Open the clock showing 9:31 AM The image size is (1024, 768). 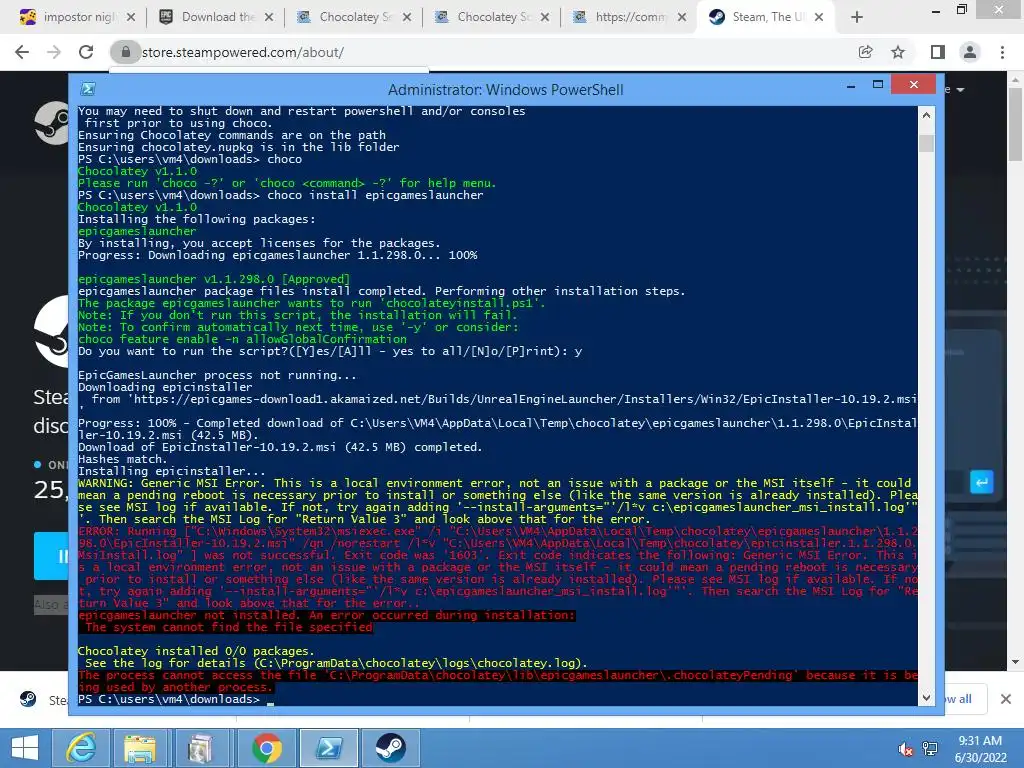(980, 749)
